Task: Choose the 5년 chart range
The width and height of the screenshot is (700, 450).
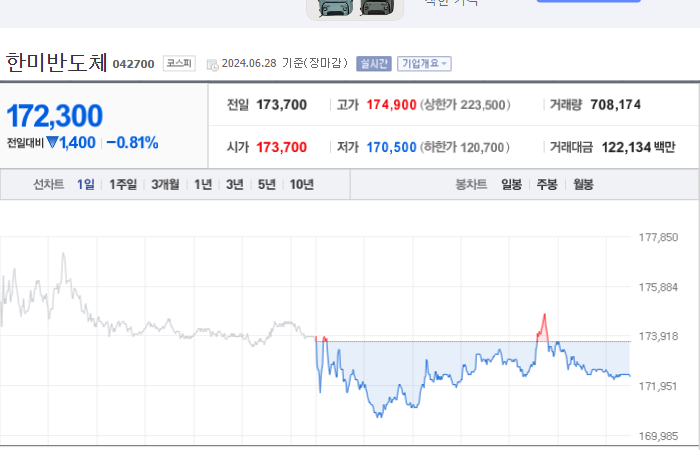Action: point(267,184)
